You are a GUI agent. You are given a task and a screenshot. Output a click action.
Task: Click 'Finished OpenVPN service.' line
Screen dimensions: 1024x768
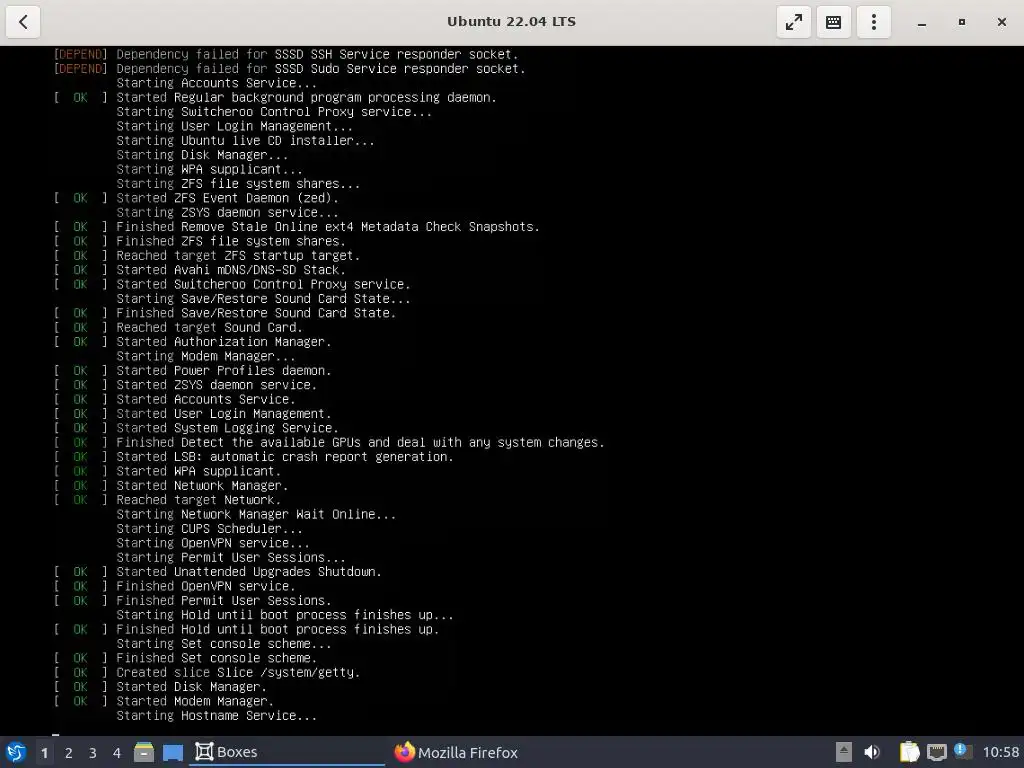coord(206,586)
